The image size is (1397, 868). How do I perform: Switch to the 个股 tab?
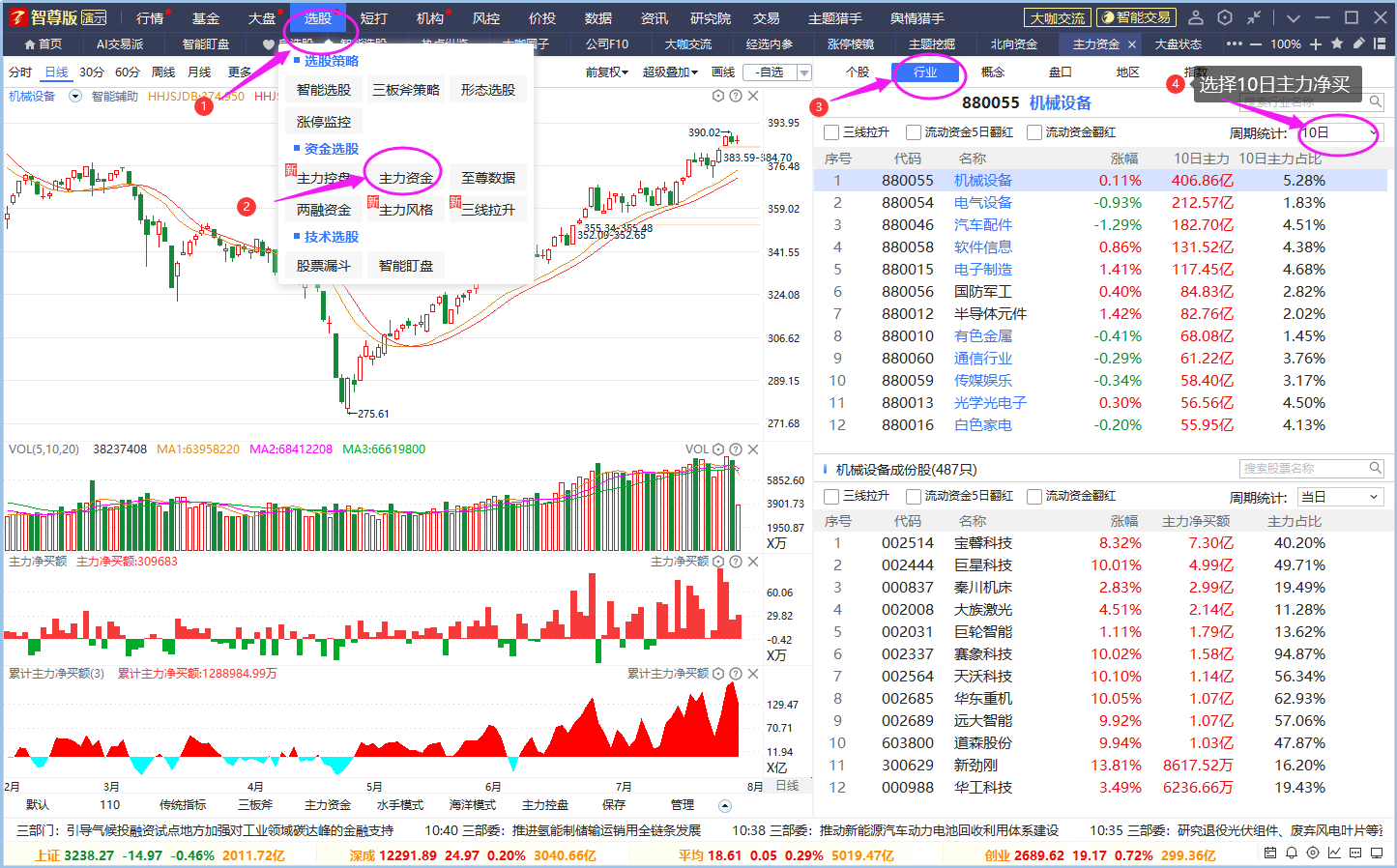tap(858, 72)
